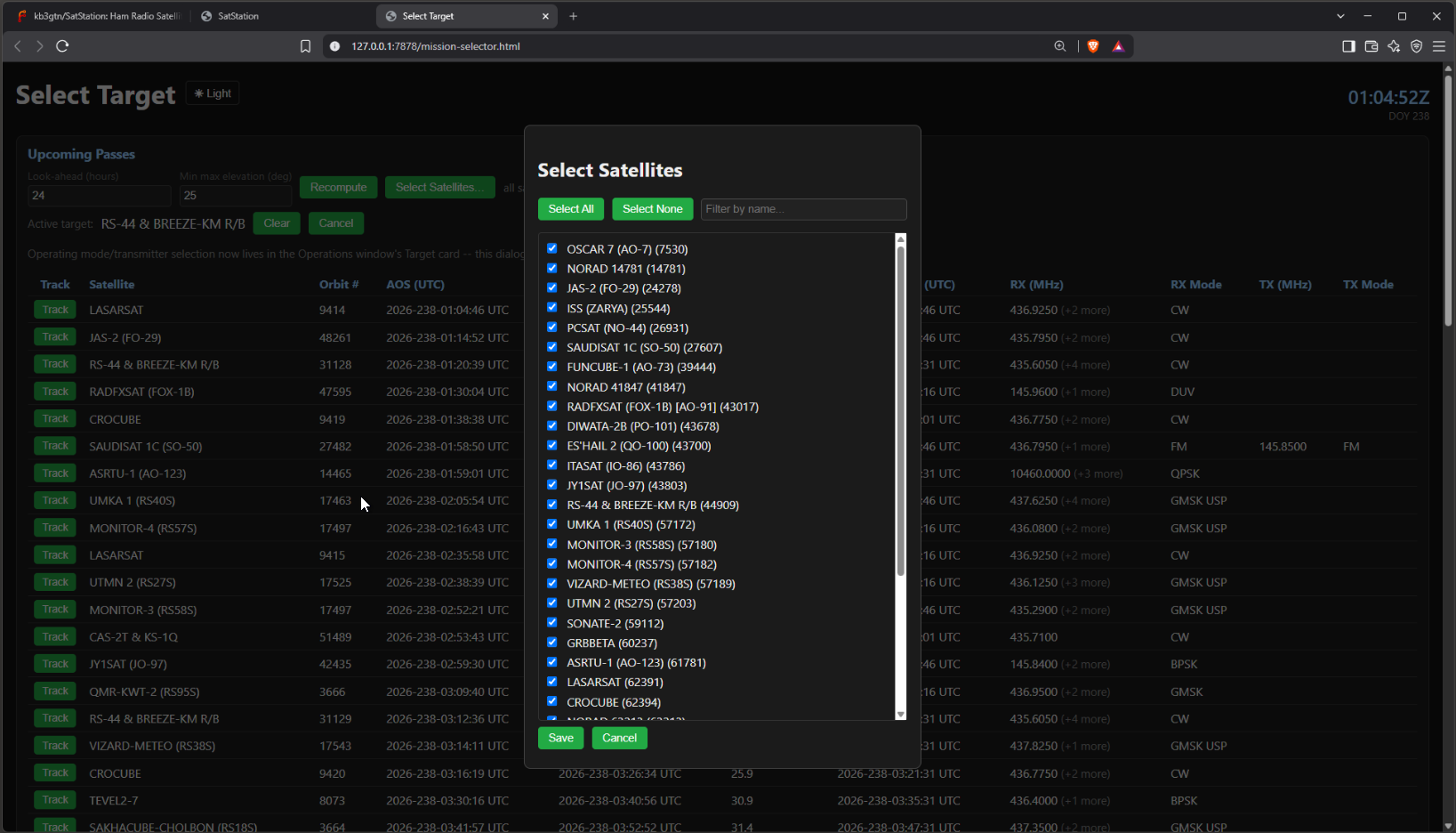Open site info icon beside the address
The width and height of the screenshot is (1456, 833).
click(334, 46)
